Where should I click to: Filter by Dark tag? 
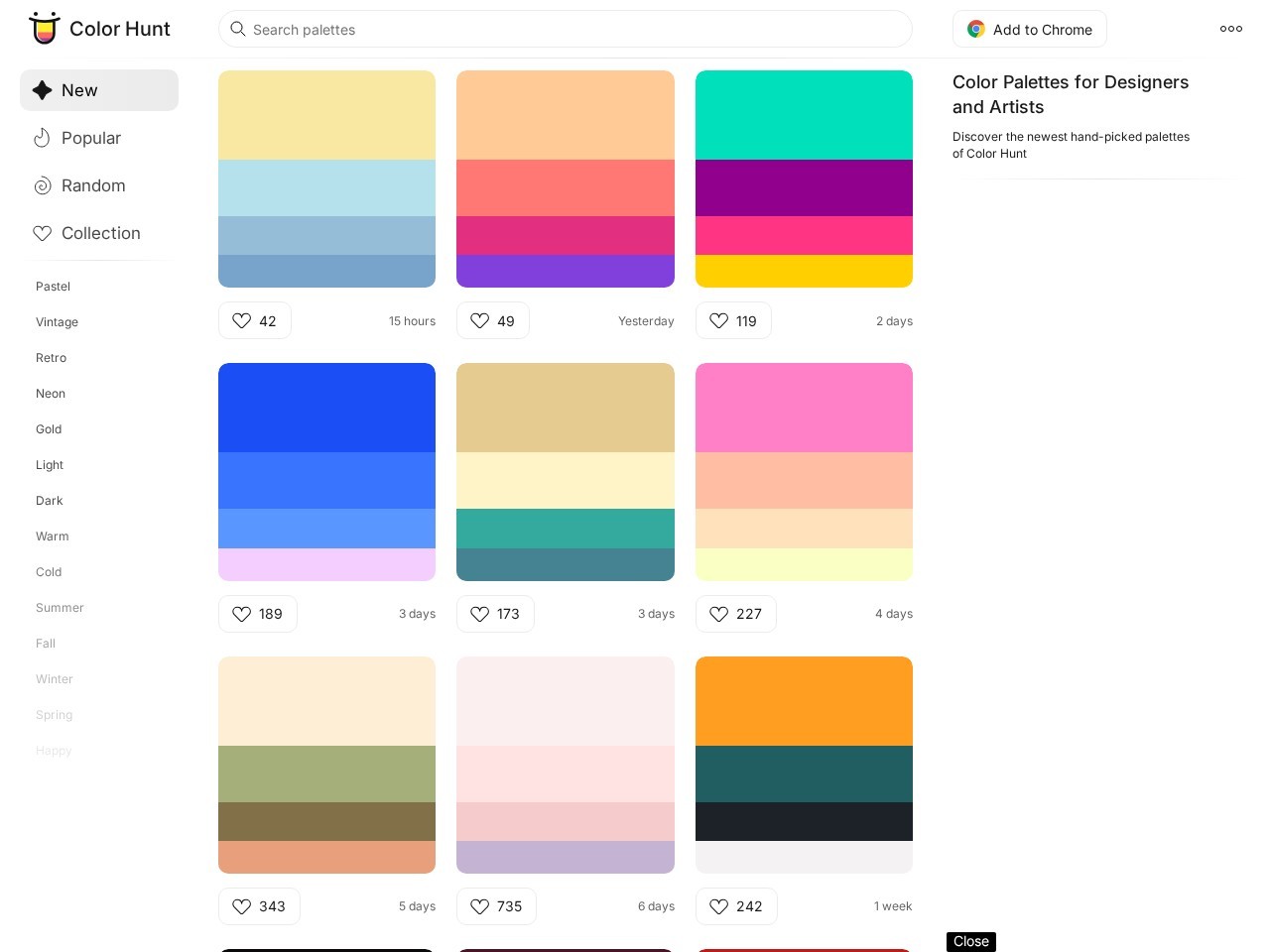pyautogui.click(x=50, y=501)
